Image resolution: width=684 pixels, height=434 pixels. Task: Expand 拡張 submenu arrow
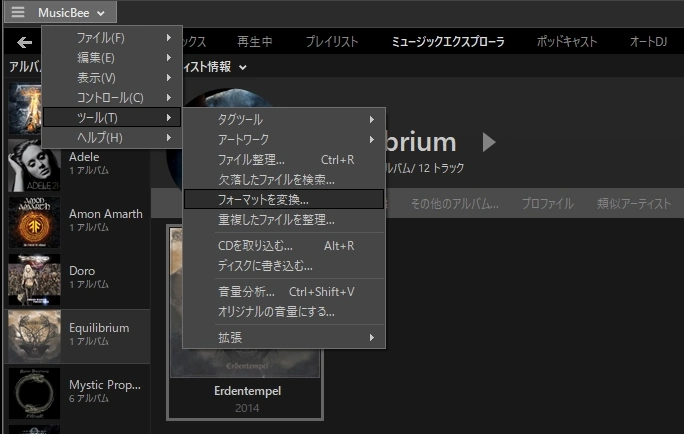[372, 337]
